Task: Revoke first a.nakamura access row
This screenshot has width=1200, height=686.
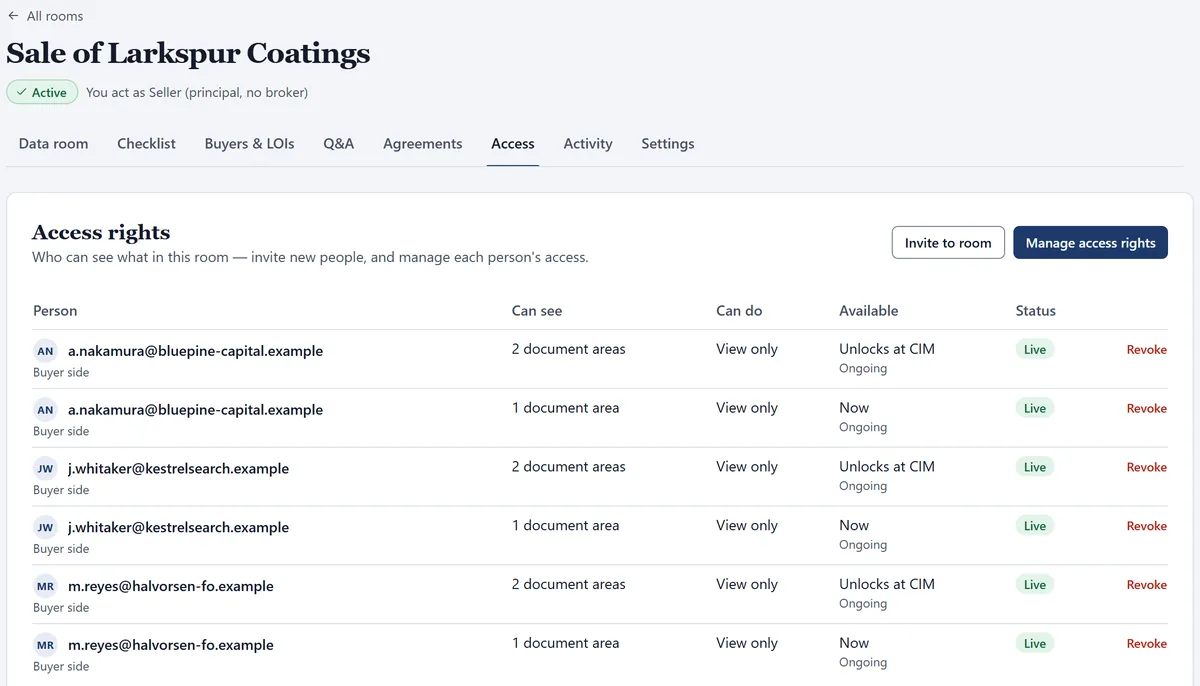Action: tap(1147, 350)
